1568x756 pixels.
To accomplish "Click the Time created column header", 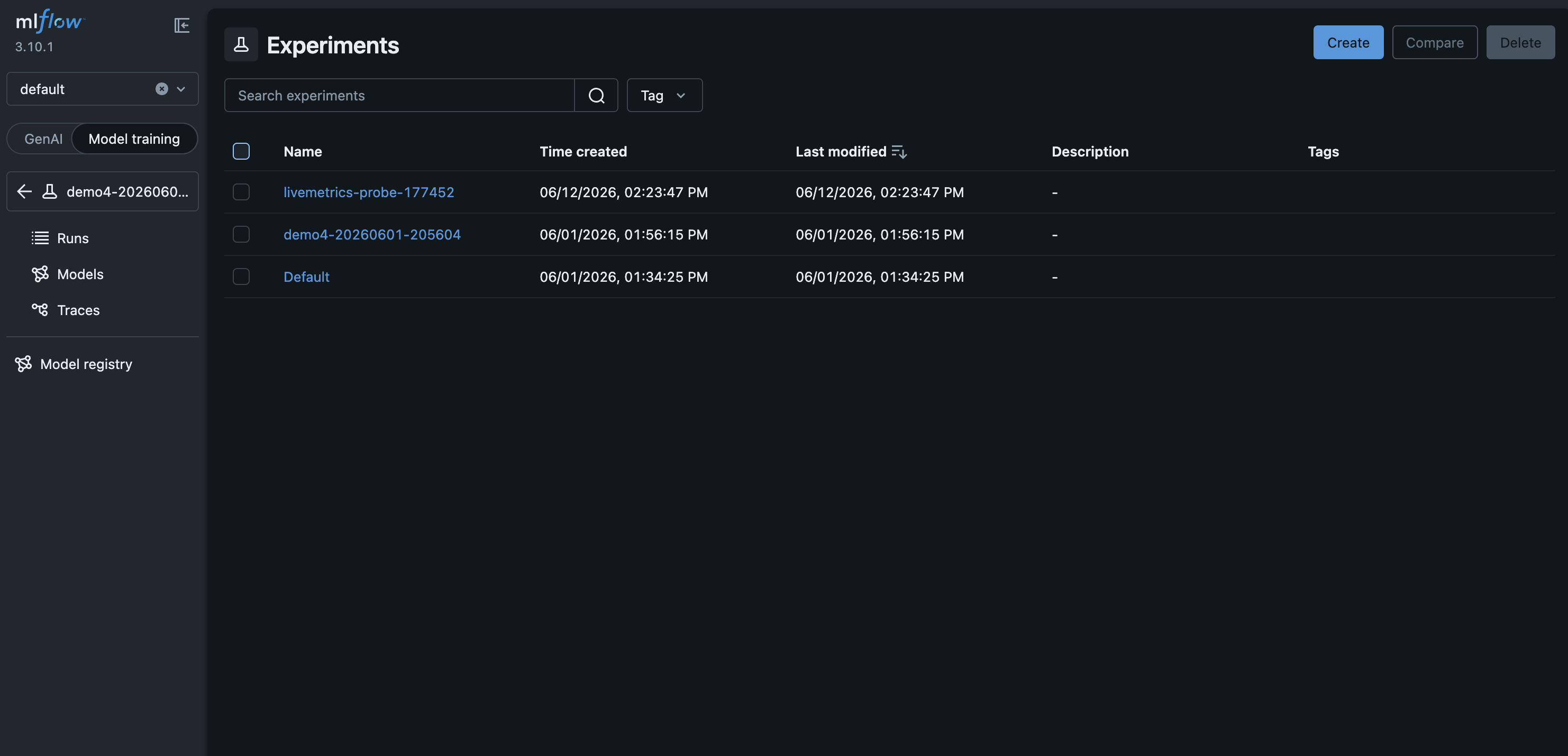I will click(x=582, y=151).
